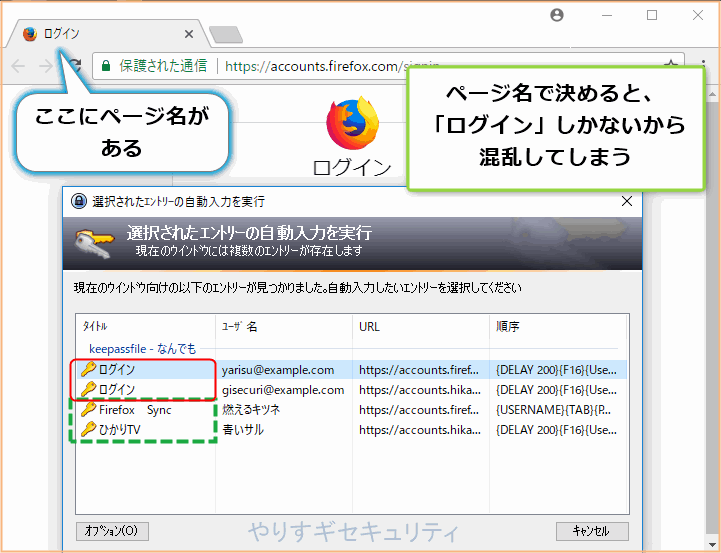
Task: Sort entries by タイトル column header
Action: point(146,326)
